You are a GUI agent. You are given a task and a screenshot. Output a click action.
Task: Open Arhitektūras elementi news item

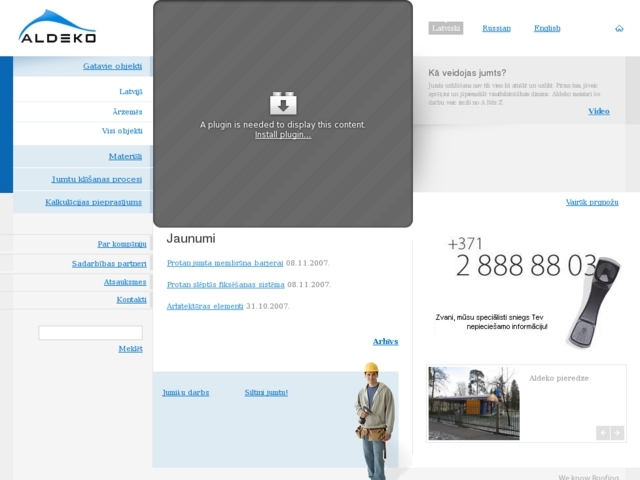(x=205, y=306)
